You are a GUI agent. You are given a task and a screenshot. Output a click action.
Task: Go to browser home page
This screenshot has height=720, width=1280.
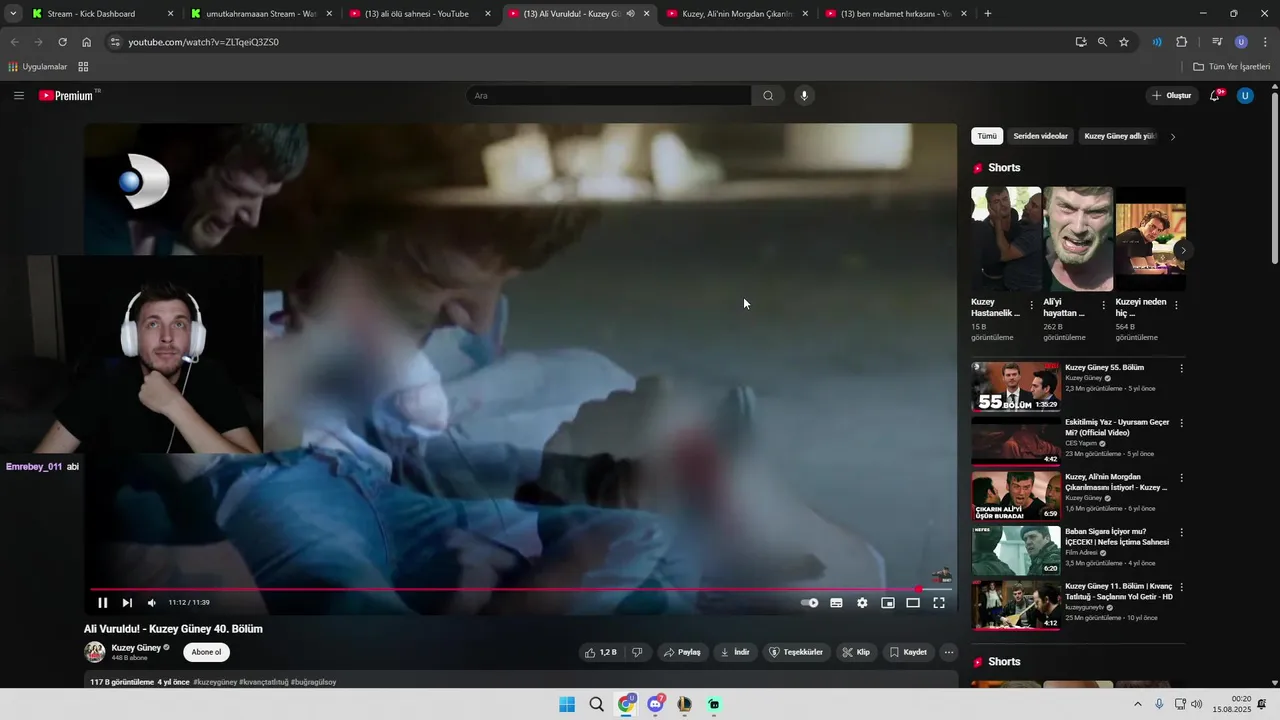click(x=87, y=42)
